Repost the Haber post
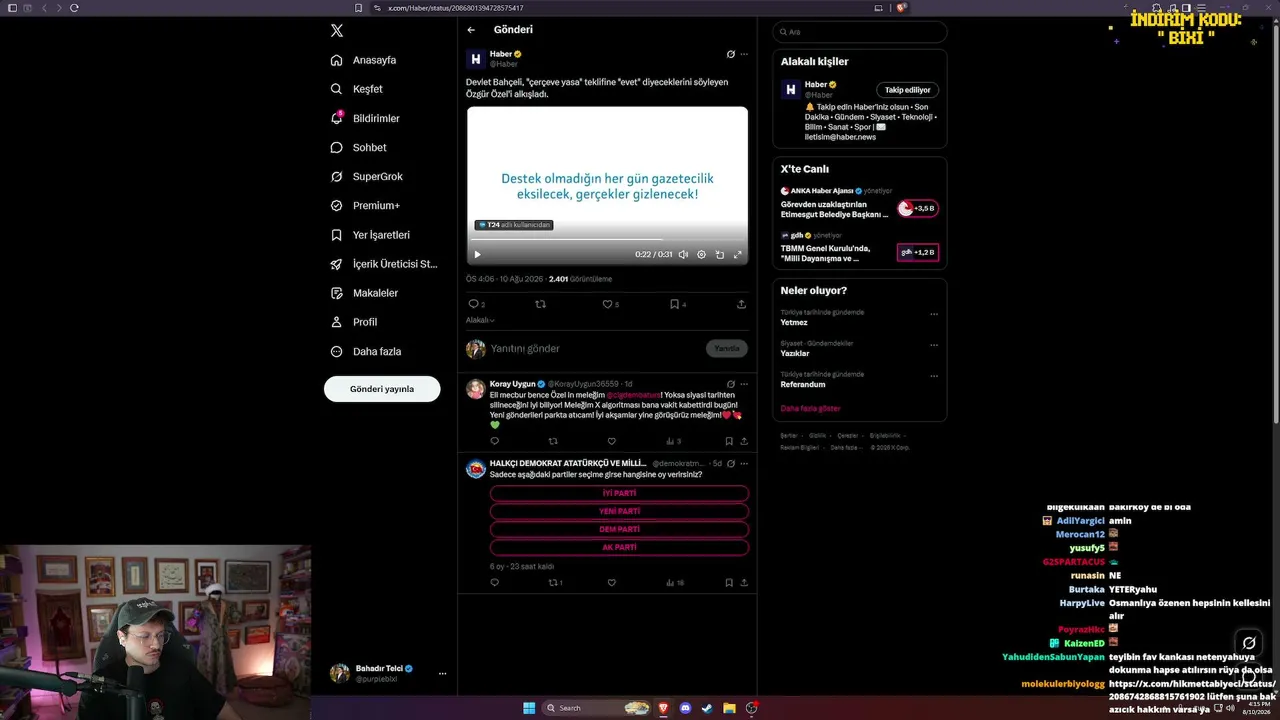 coord(541,304)
